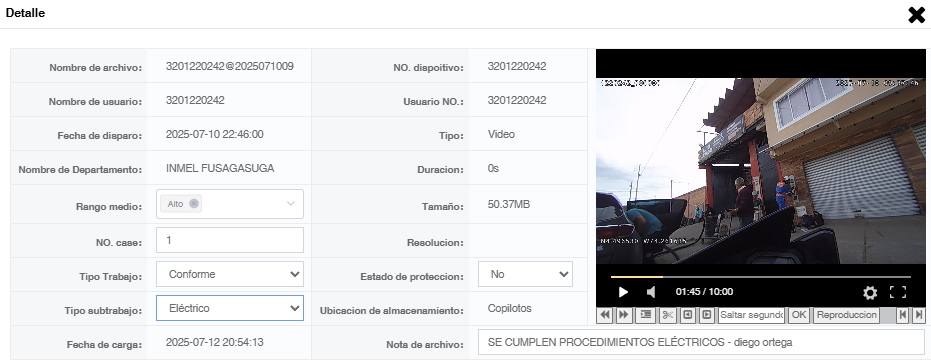
Task: Open the Tipo Trabajo dropdown
Action: click(x=230, y=274)
